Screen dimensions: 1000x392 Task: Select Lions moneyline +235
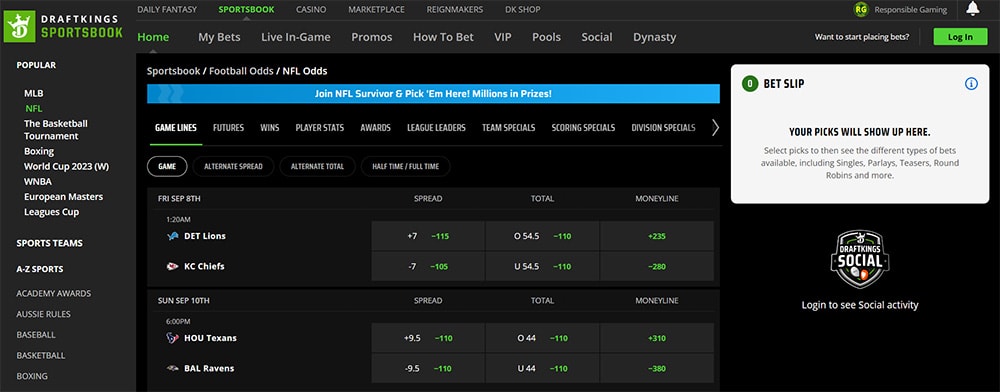(x=657, y=236)
